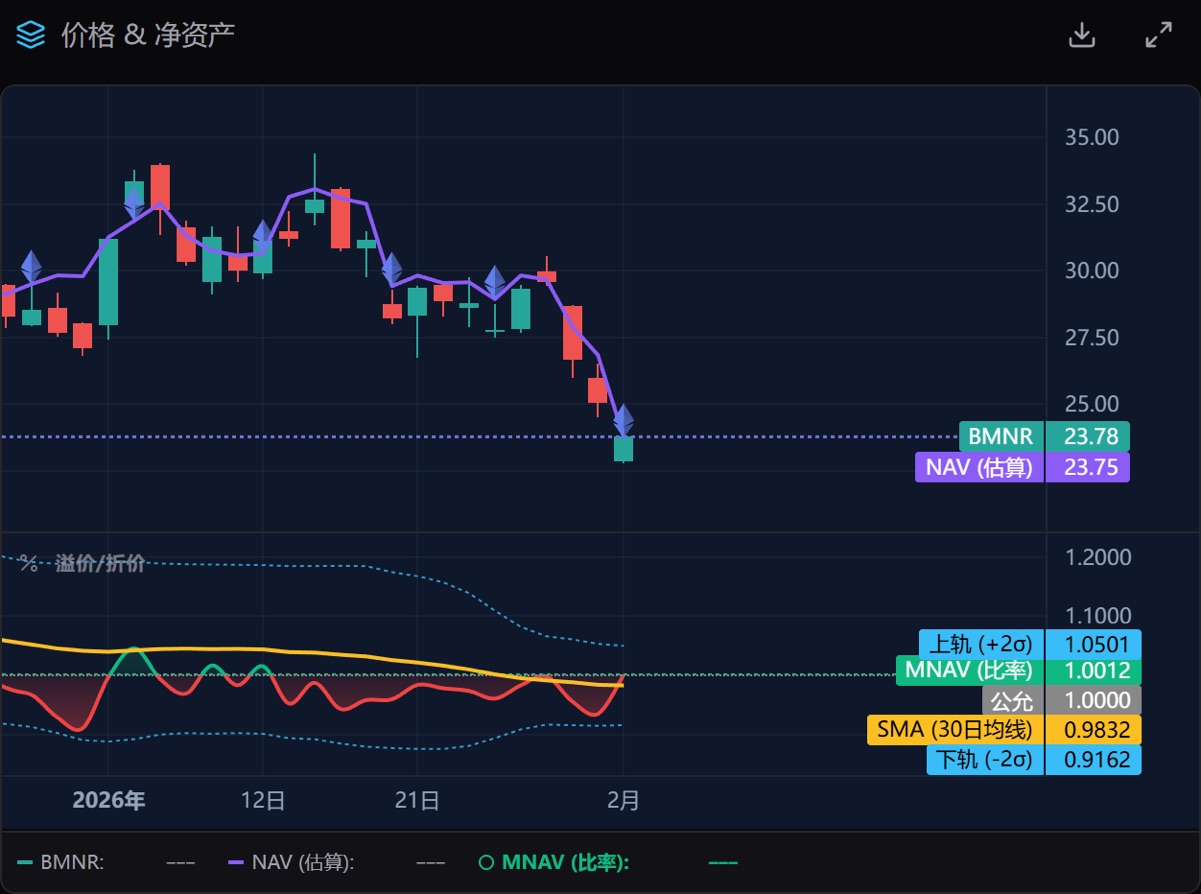Click the Ethereum marker near 21日
Image resolution: width=1201 pixels, height=894 pixels.
(x=391, y=268)
